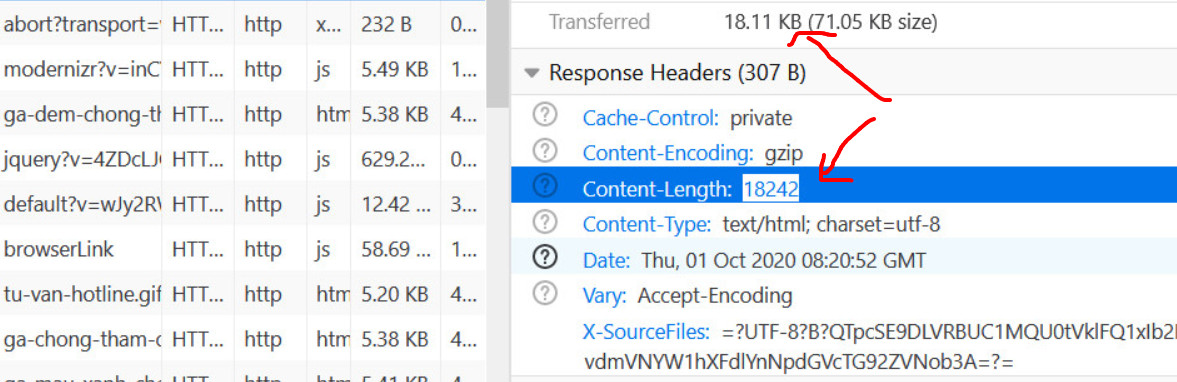Click the request list vertical scrollbar
Screen dimensions: 1177x382
[497, 53]
